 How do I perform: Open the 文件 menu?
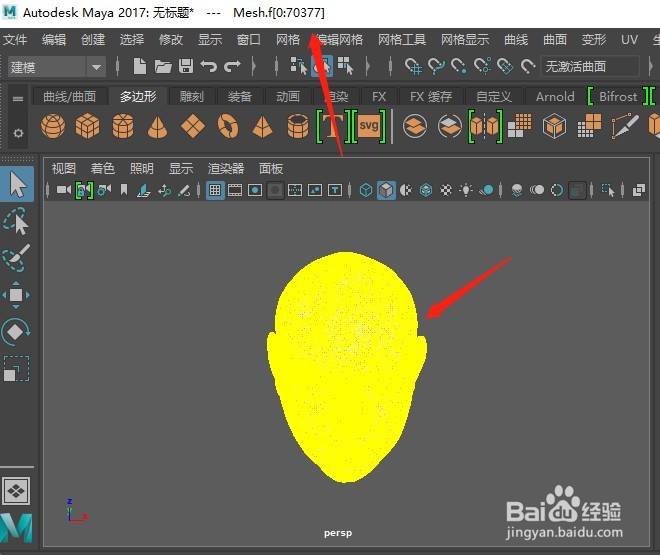[15, 40]
